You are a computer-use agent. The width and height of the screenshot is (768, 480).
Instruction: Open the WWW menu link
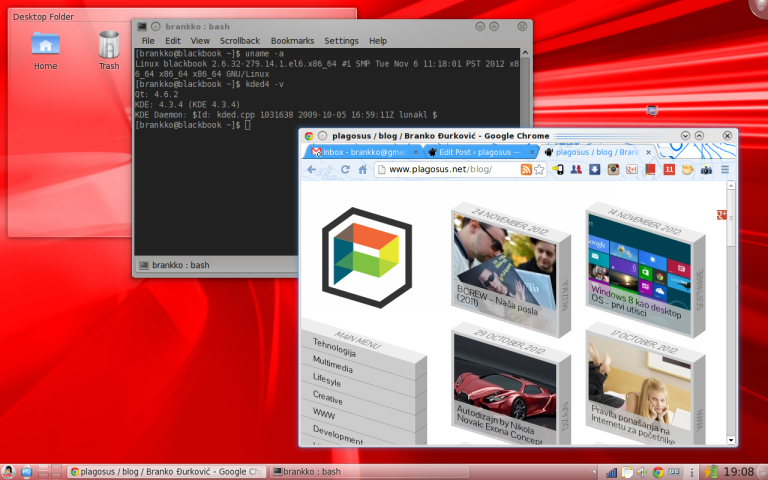pos(324,413)
